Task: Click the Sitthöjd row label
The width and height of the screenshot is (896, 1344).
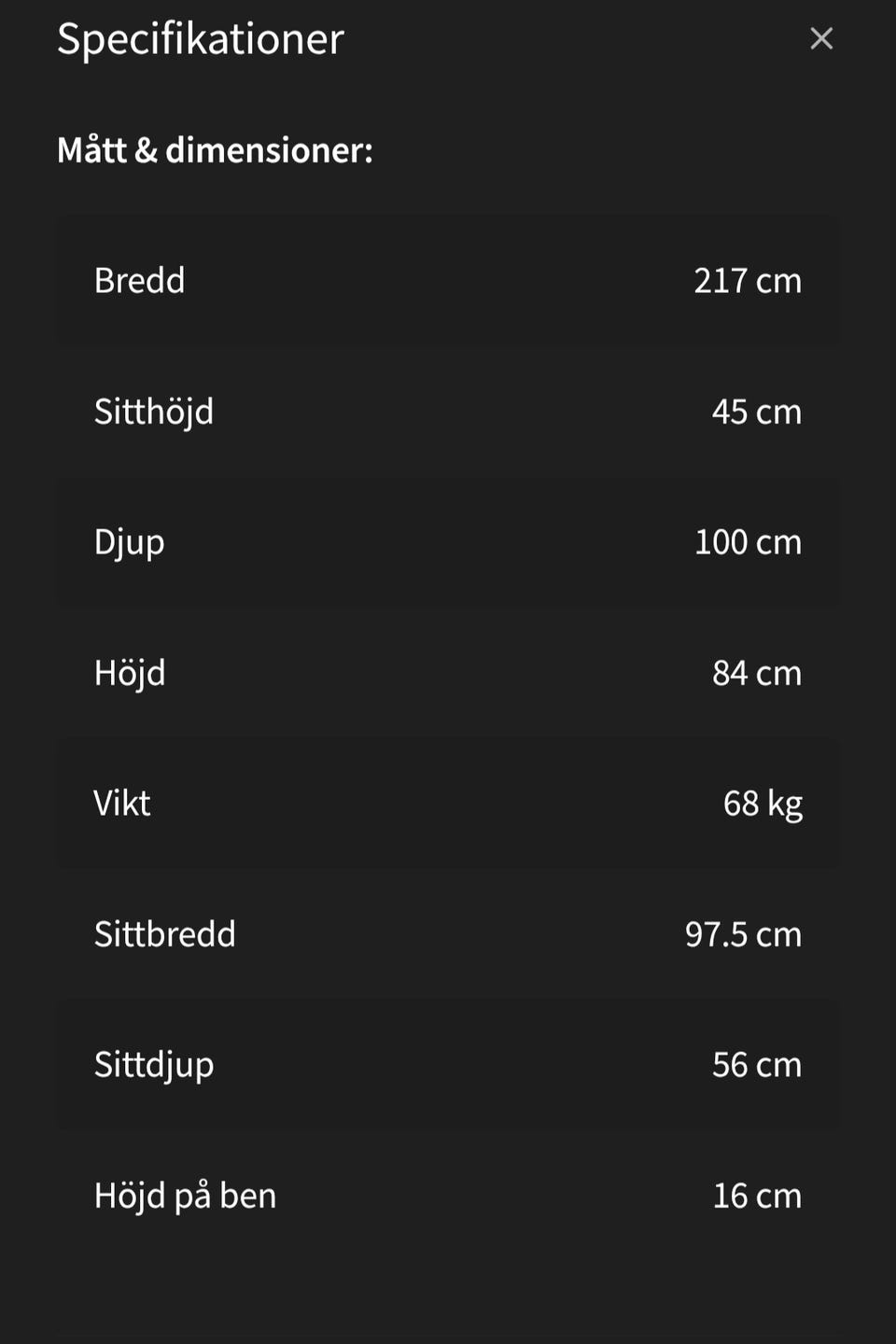Action: 154,412
